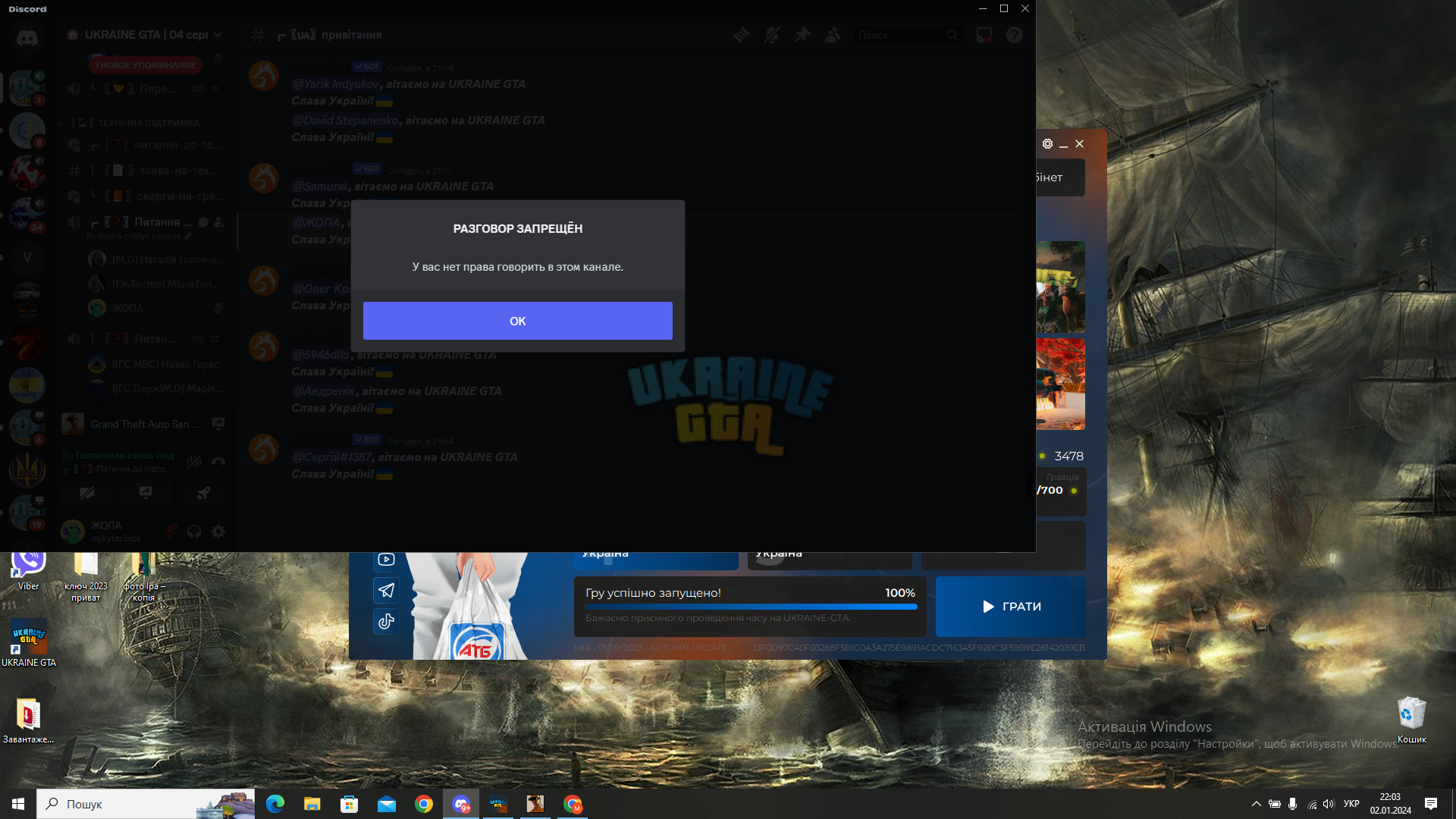1456x819 pixels.
Task: Show hidden system tray icons
Action: (1256, 804)
